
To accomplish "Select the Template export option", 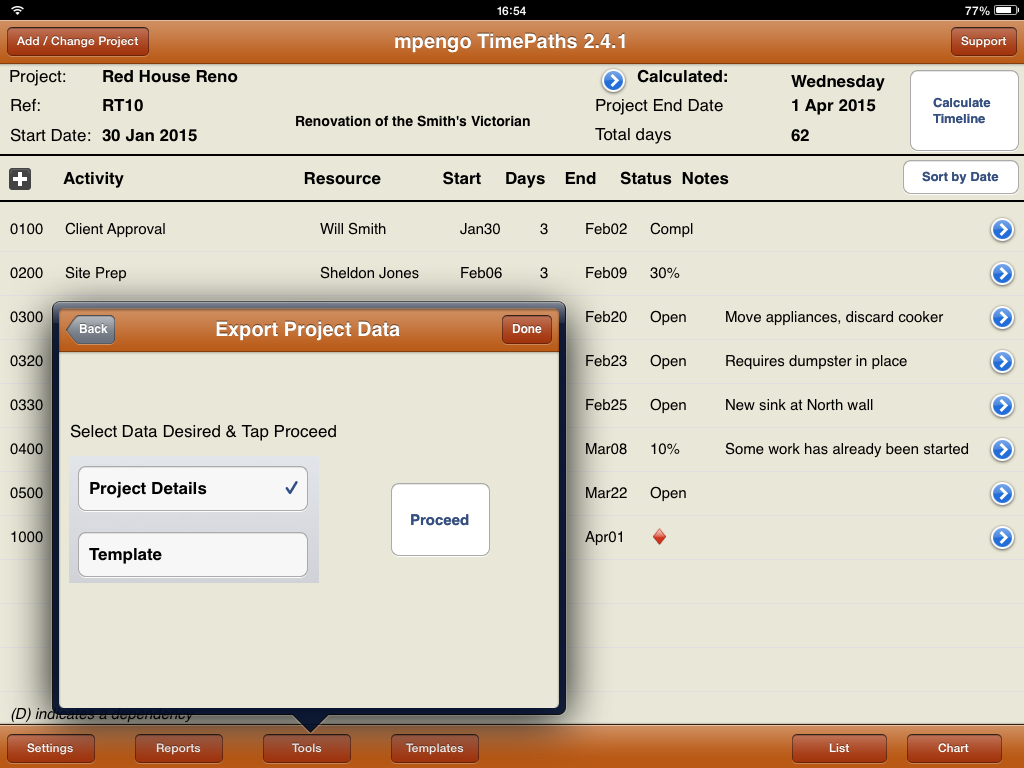I will [193, 555].
